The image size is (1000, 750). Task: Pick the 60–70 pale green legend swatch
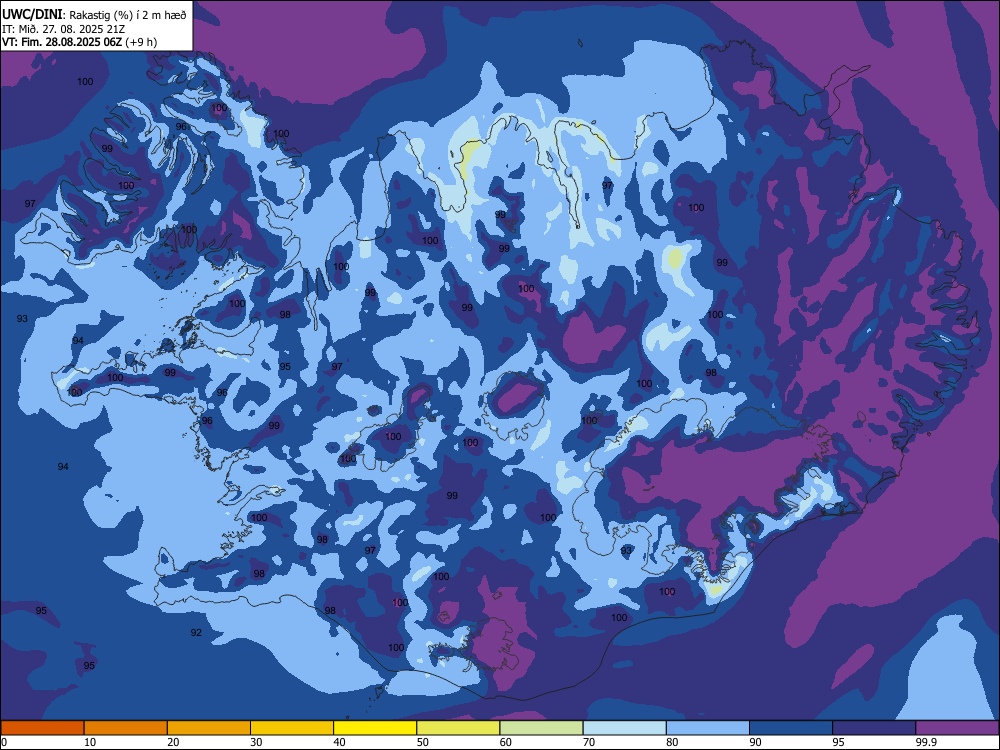click(x=541, y=728)
